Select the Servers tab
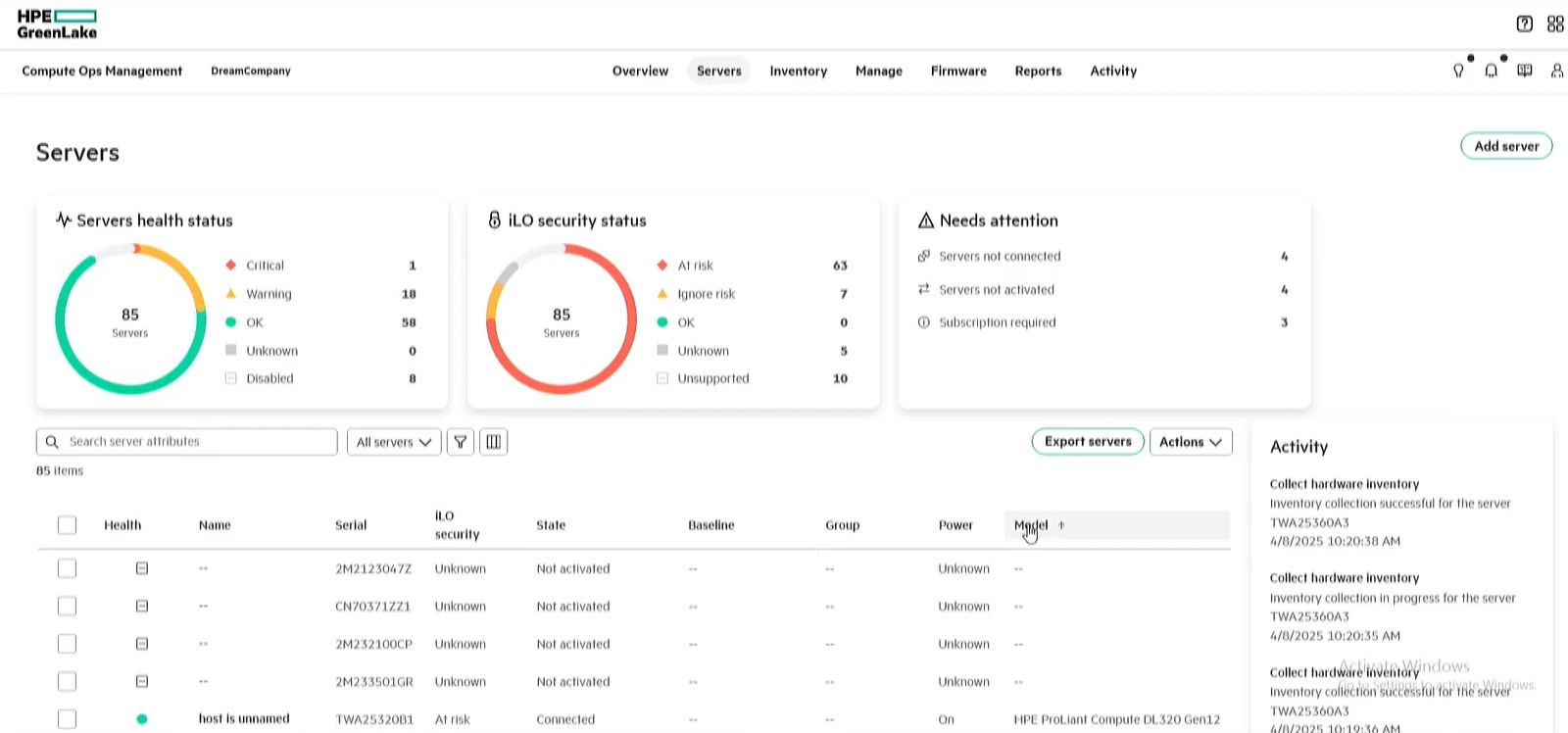 pos(719,71)
